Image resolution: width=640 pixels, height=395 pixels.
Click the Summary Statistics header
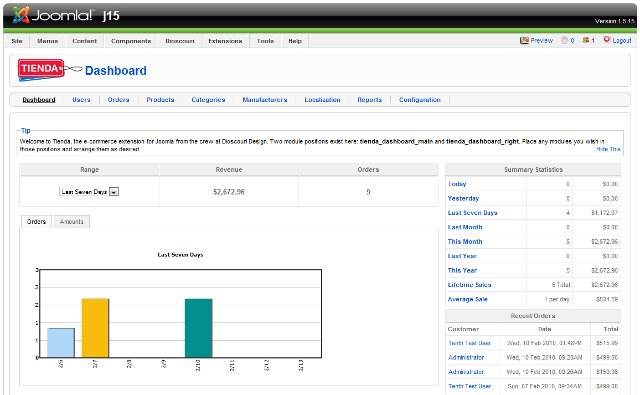click(533, 169)
